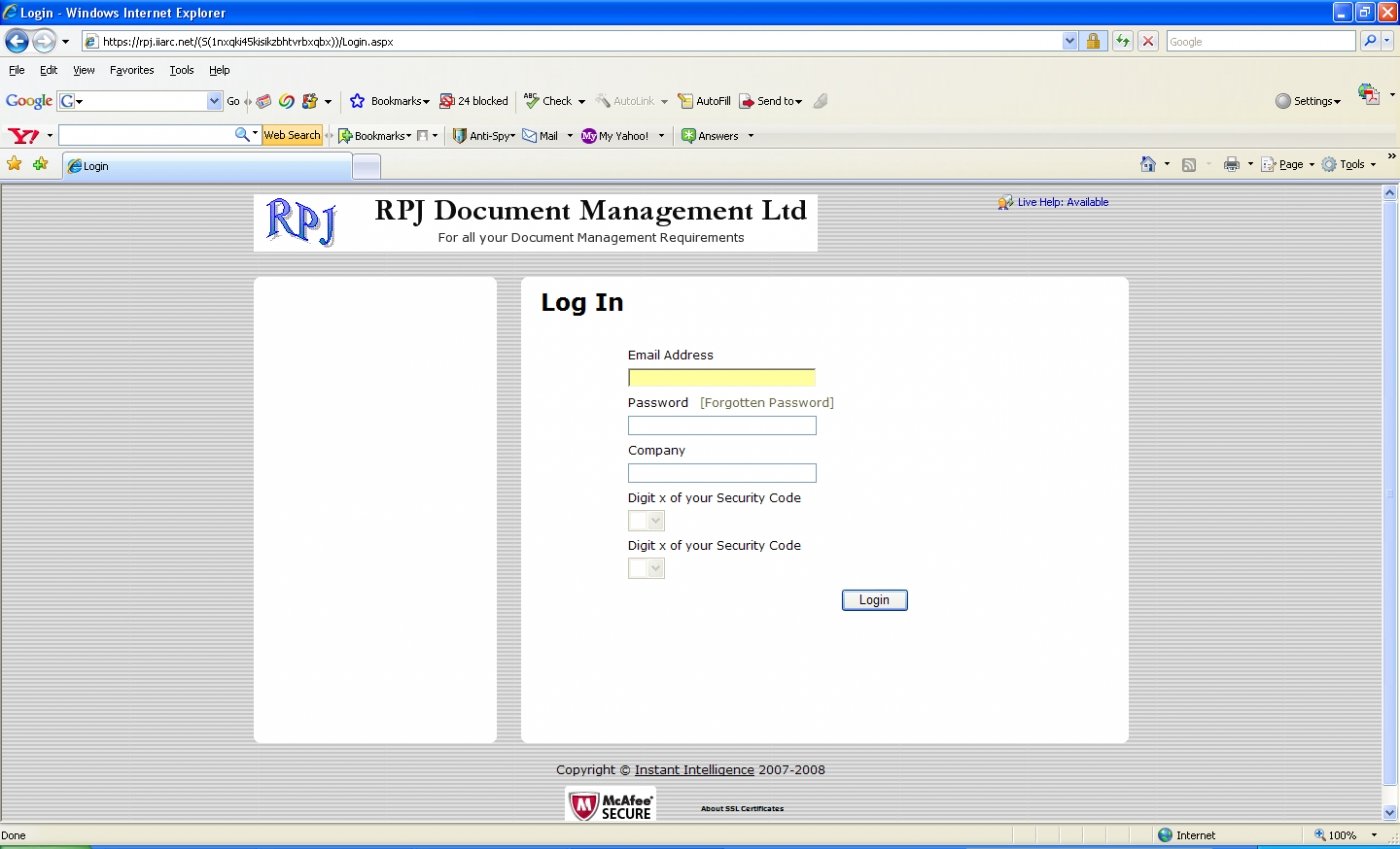
Task: Click the Password input field
Action: [722, 426]
